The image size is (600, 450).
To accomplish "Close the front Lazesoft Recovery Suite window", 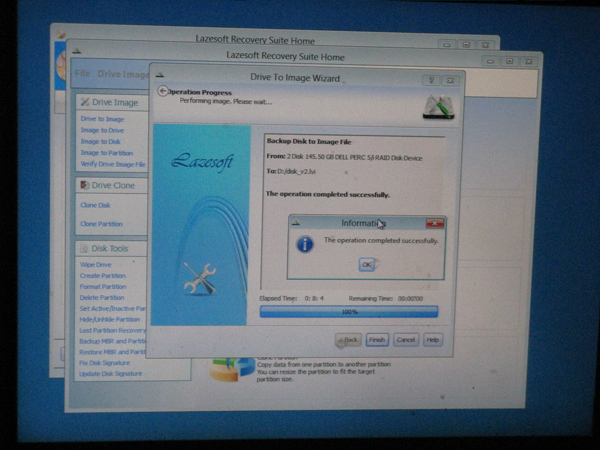I will tap(529, 61).
